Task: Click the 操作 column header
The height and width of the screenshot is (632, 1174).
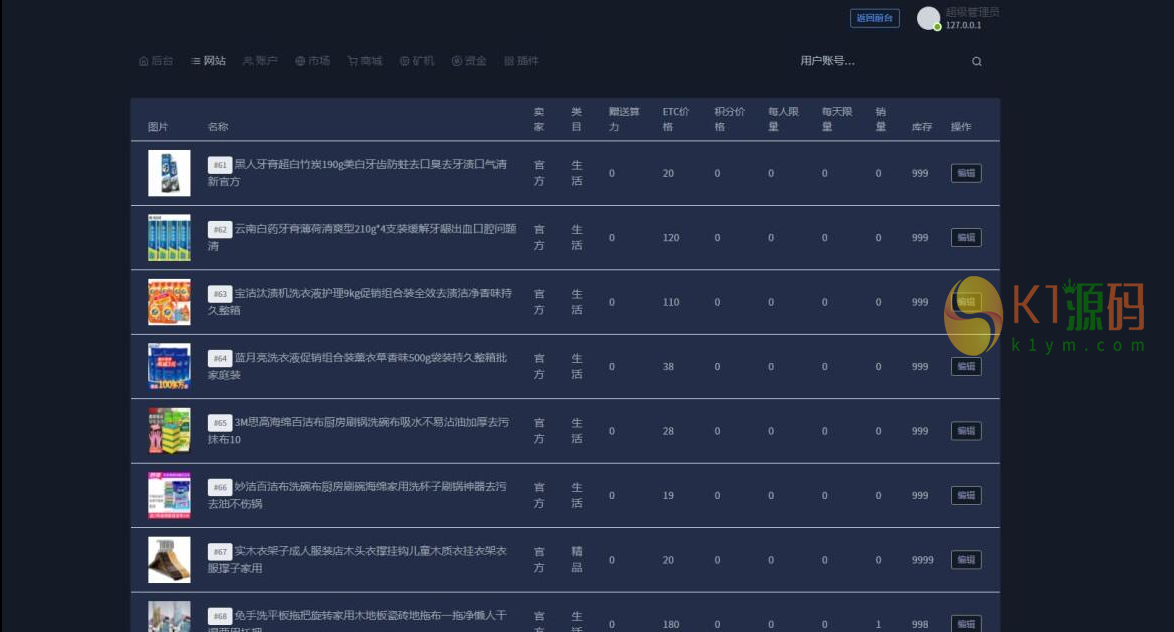Action: (961, 127)
